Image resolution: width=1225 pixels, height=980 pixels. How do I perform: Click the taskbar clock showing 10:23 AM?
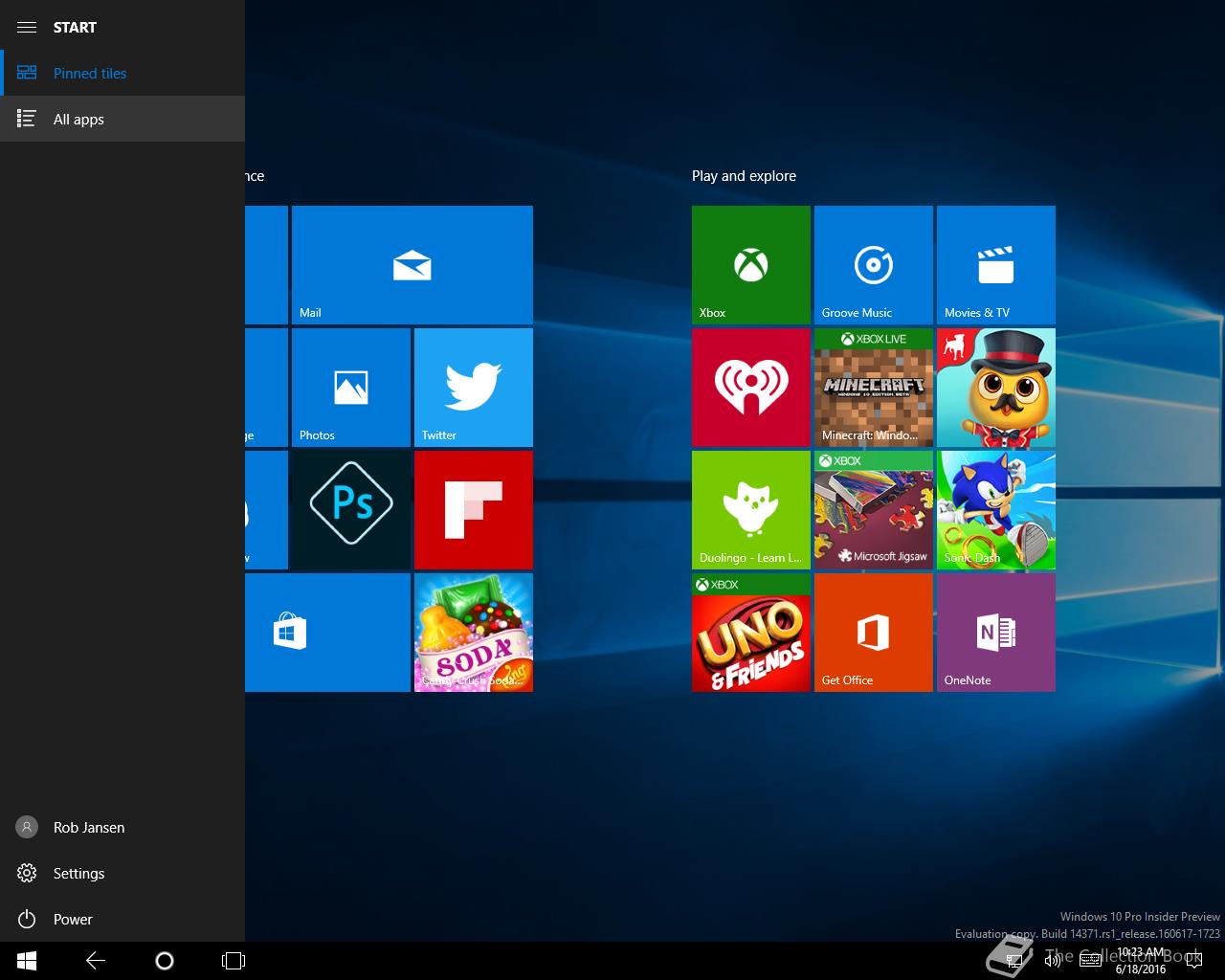click(x=1141, y=961)
